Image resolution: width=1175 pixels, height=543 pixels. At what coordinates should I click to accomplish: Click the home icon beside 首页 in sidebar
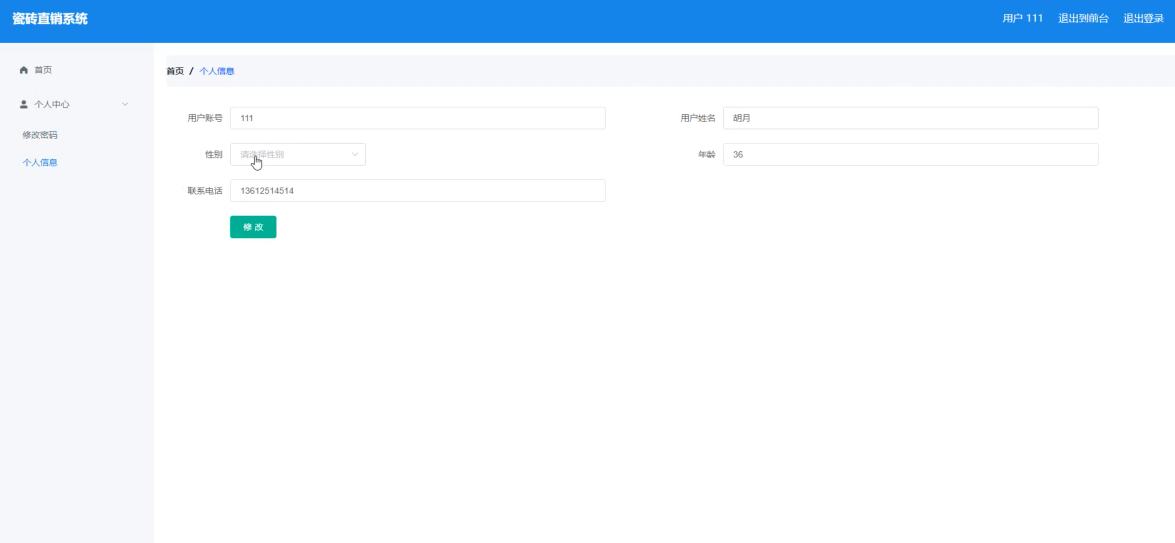24,70
